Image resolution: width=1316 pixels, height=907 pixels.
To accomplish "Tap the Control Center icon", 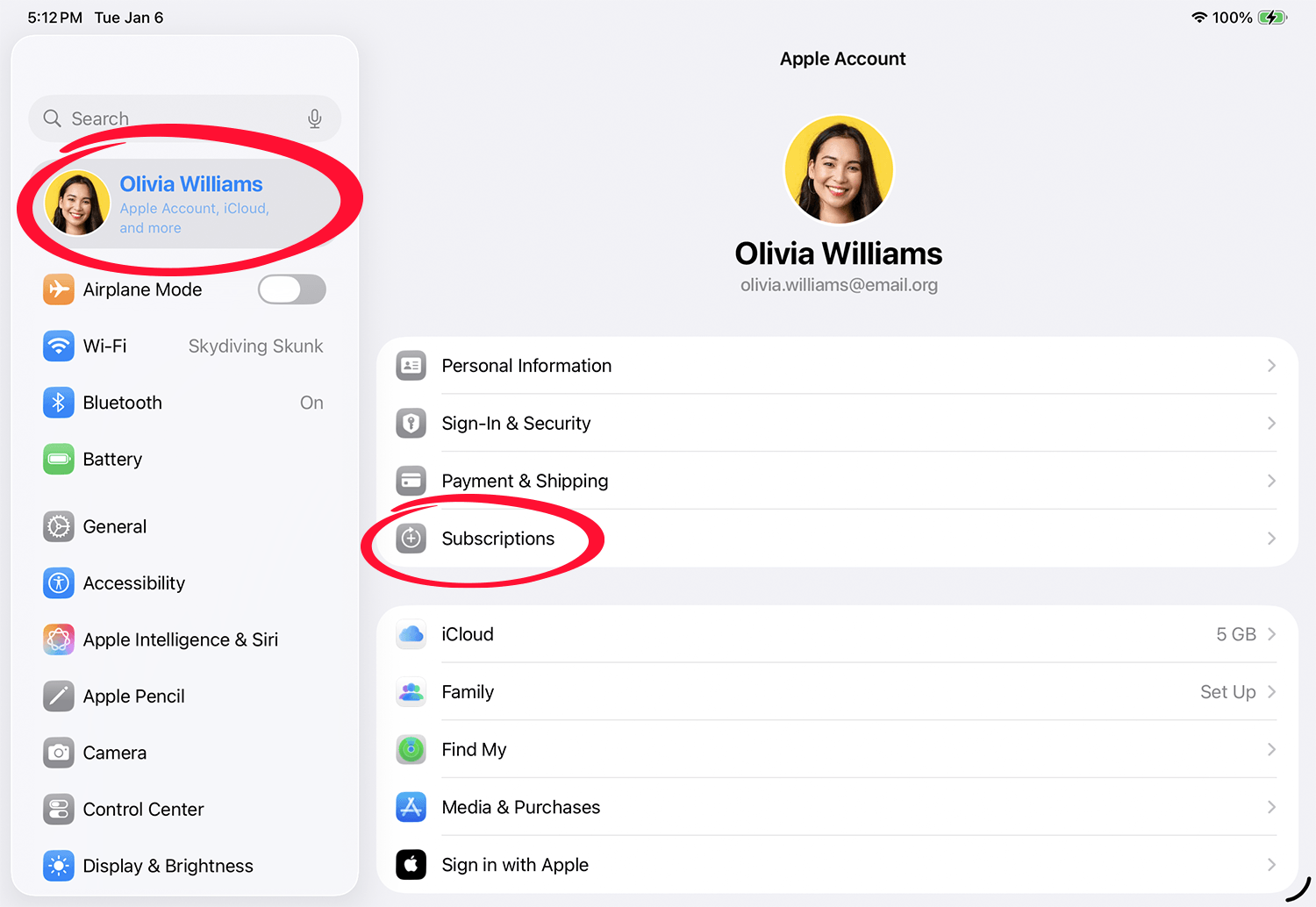I will [59, 809].
